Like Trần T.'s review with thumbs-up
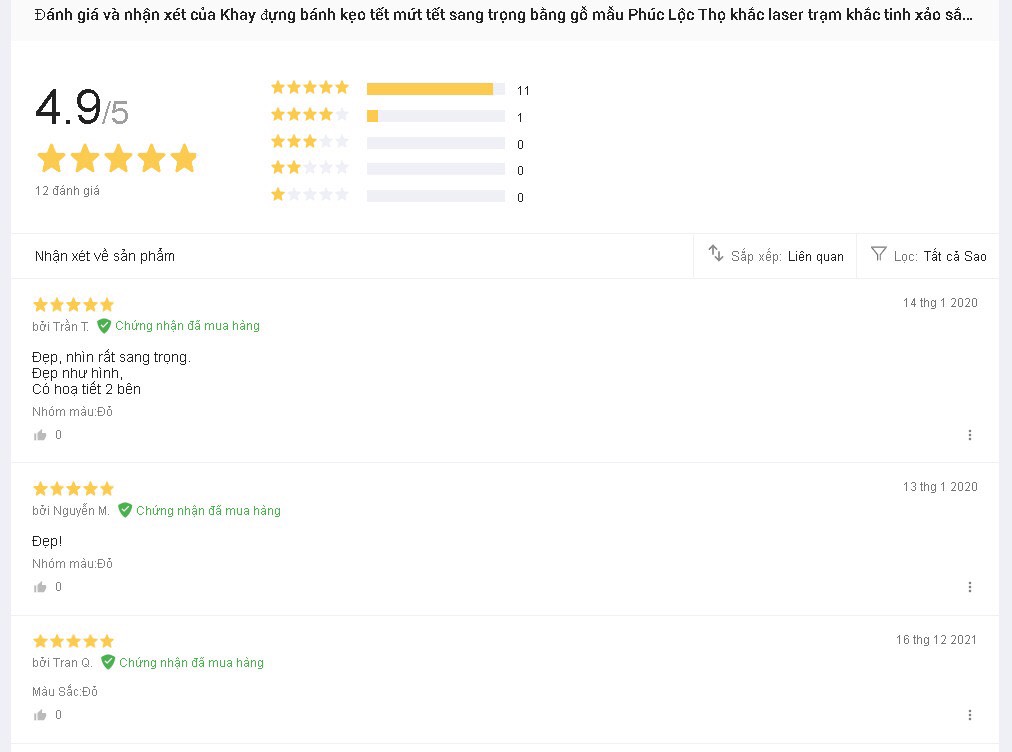Screen dimensions: 1012x752 click(x=41, y=435)
